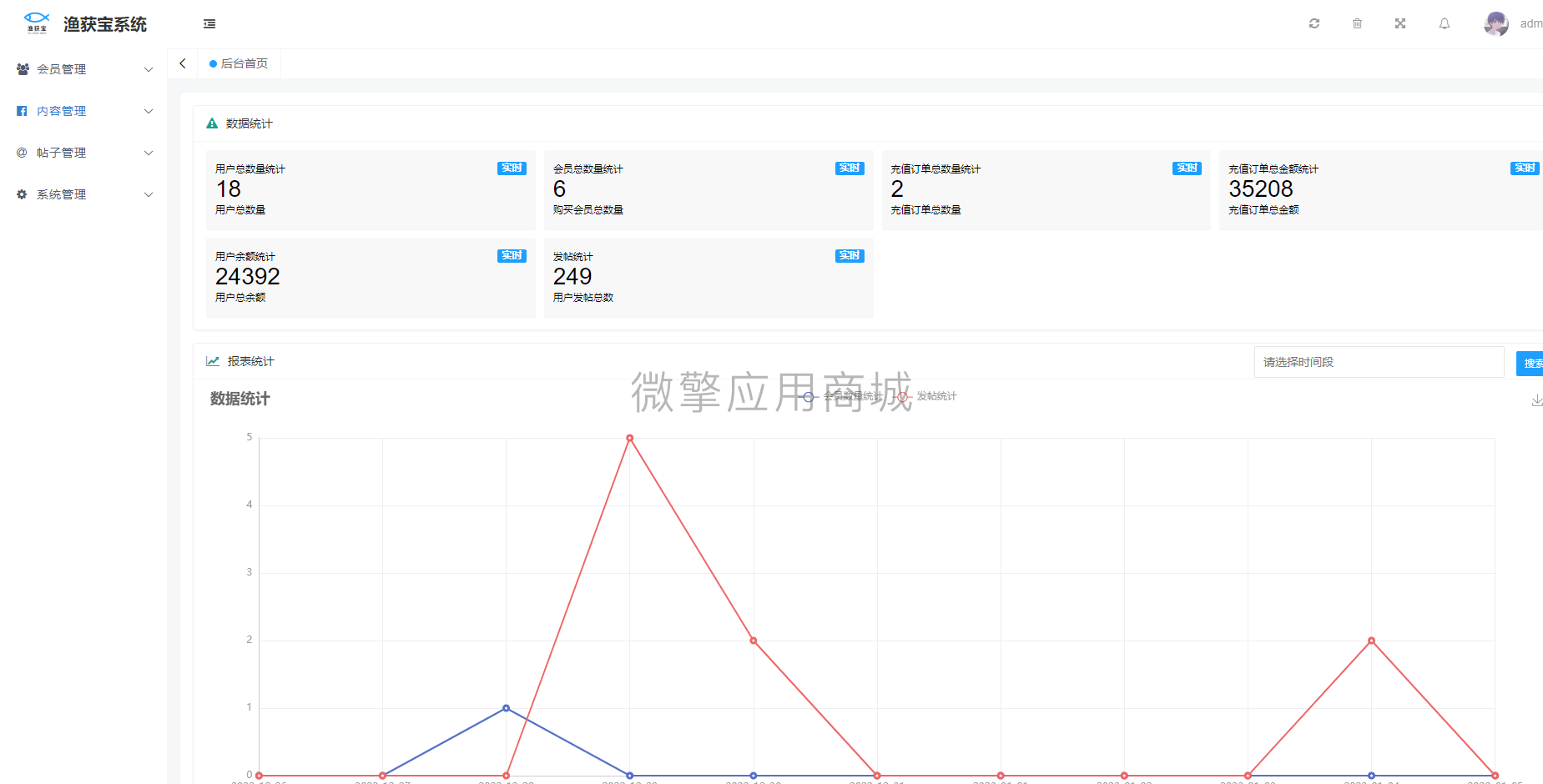Screen dimensions: 1543x784
Task: Toggle the 发帖统计 legend series
Action: click(926, 396)
